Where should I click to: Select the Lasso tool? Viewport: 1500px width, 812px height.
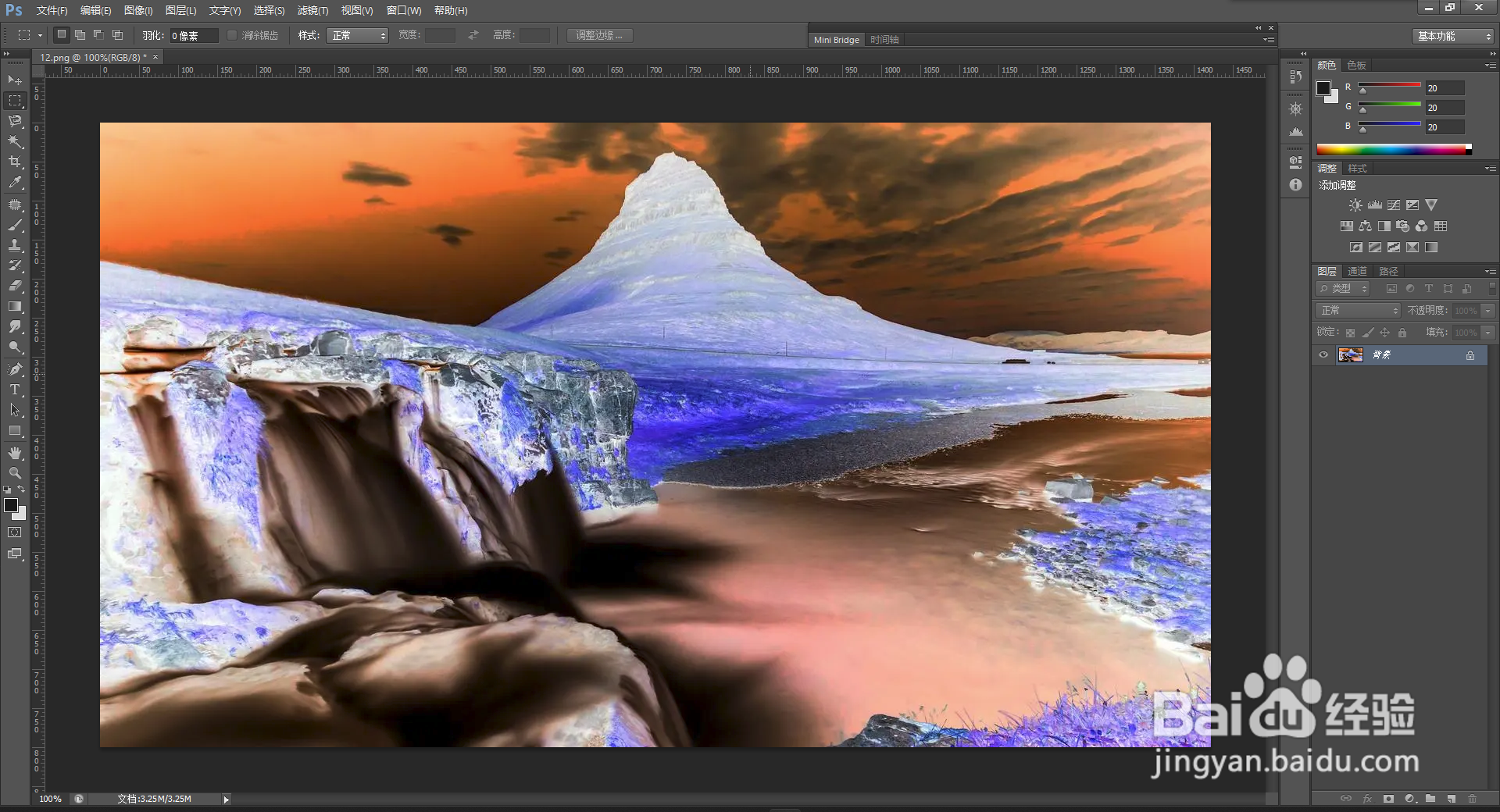(x=15, y=121)
